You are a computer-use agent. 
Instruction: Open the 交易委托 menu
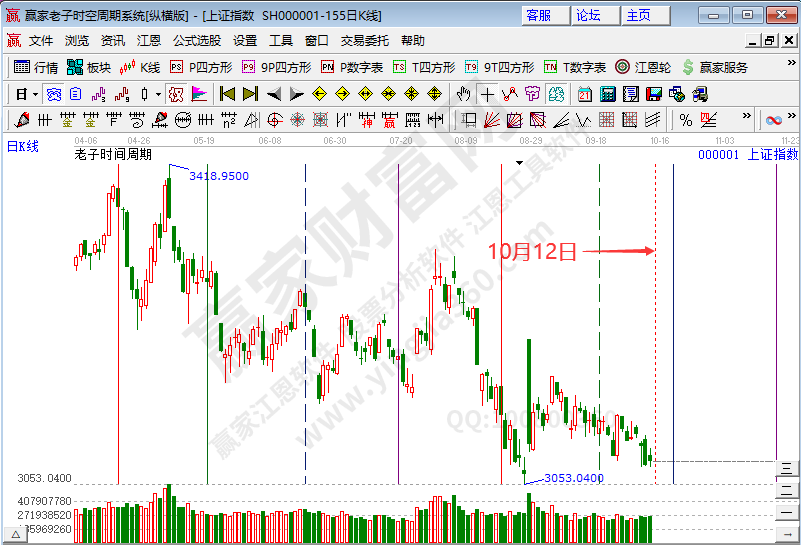[x=365, y=41]
